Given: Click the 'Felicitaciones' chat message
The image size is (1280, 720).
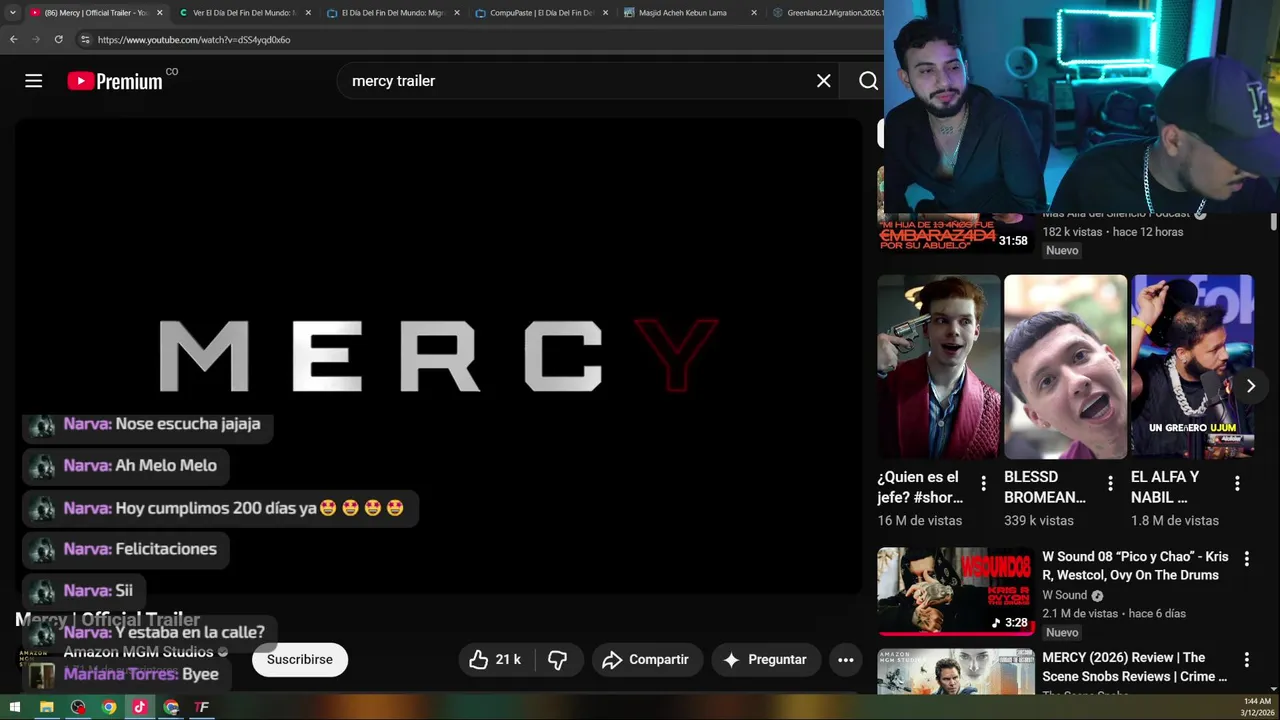Looking at the screenshot, I should (126, 549).
